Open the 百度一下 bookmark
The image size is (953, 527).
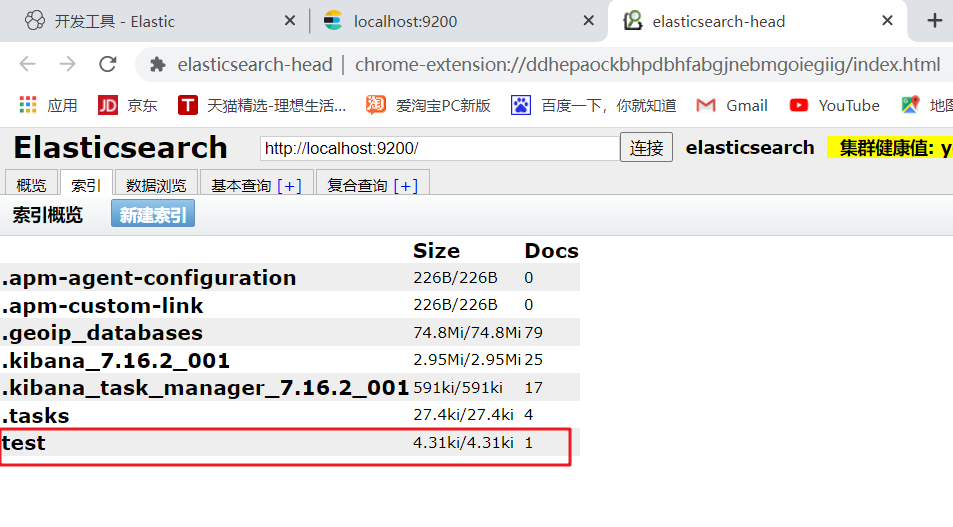(593, 105)
